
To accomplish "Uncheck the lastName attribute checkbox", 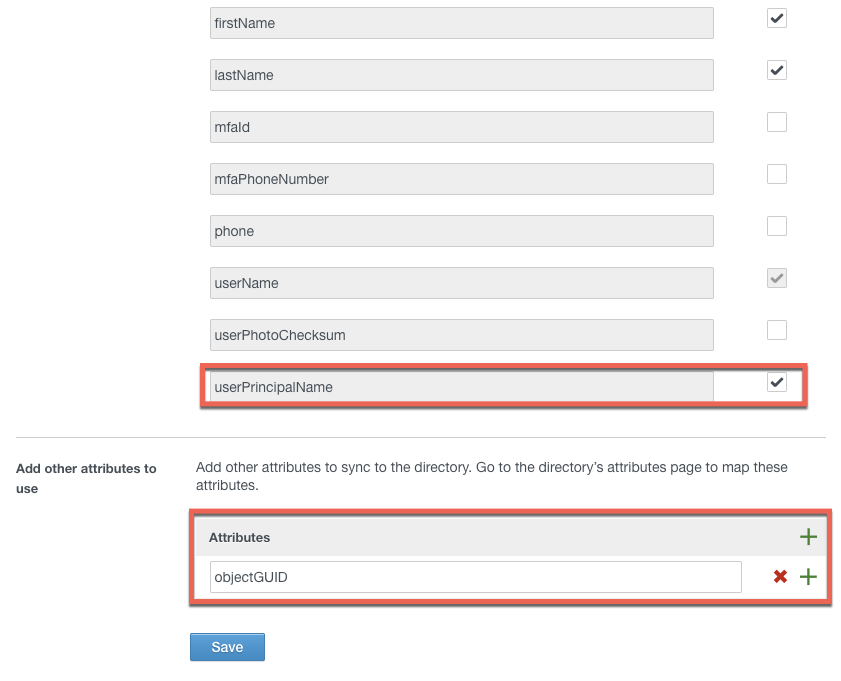I will coord(777,70).
